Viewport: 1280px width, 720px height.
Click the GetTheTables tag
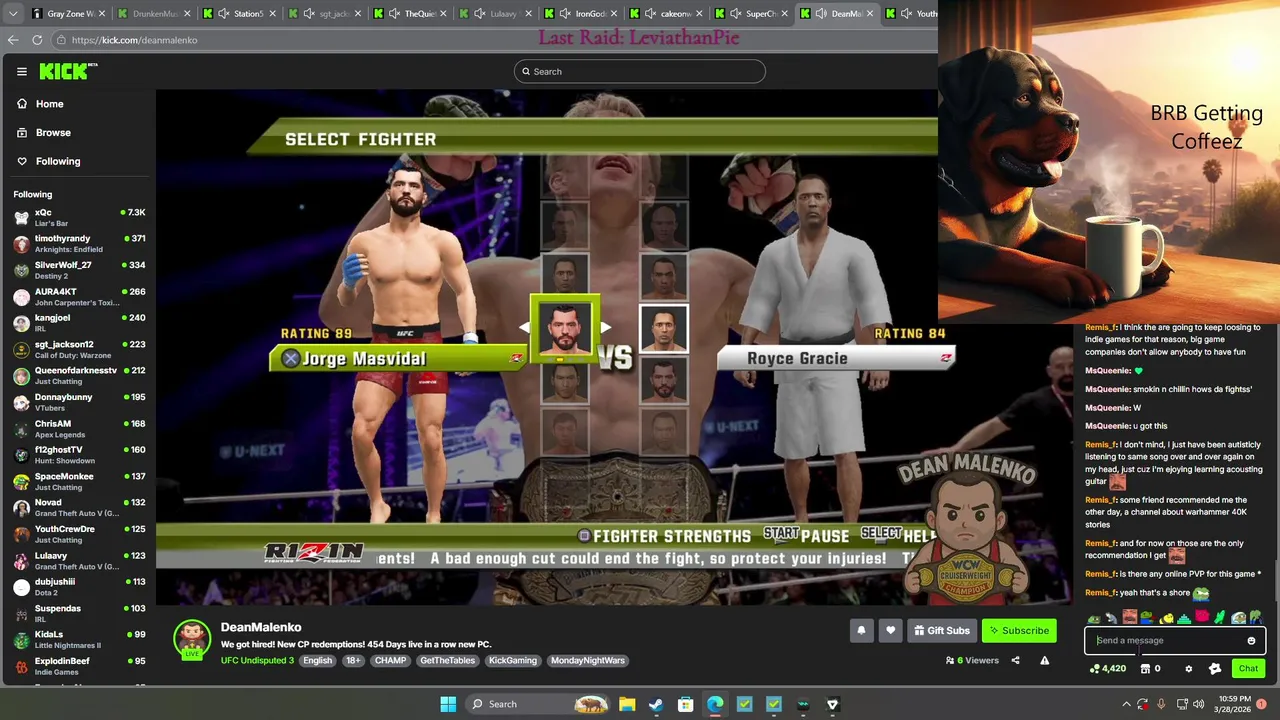[x=447, y=660]
